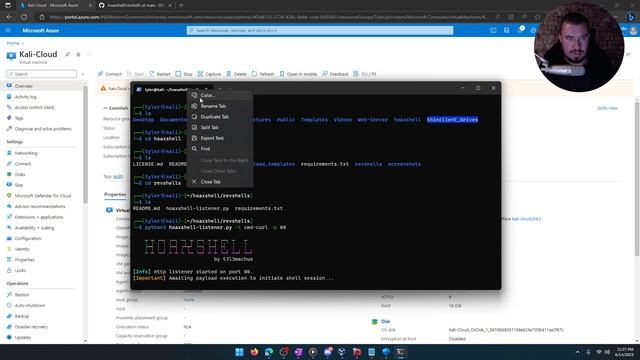Pin Kali-Cloud to dashboard
Screen dimensions: 640x360
68,54
